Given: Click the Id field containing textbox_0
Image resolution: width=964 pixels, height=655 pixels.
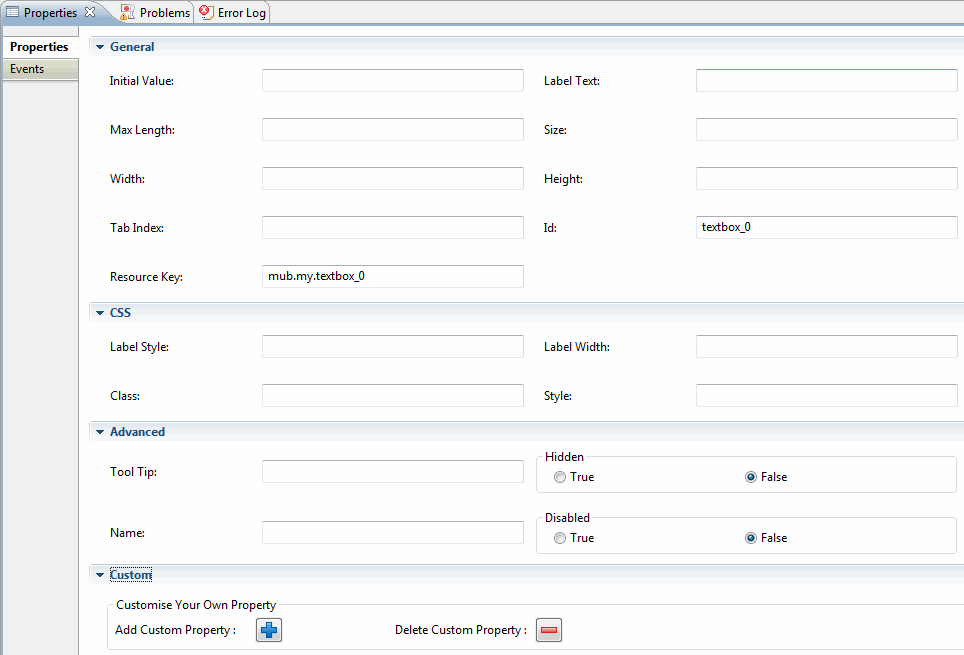Looking at the screenshot, I should [826, 228].
